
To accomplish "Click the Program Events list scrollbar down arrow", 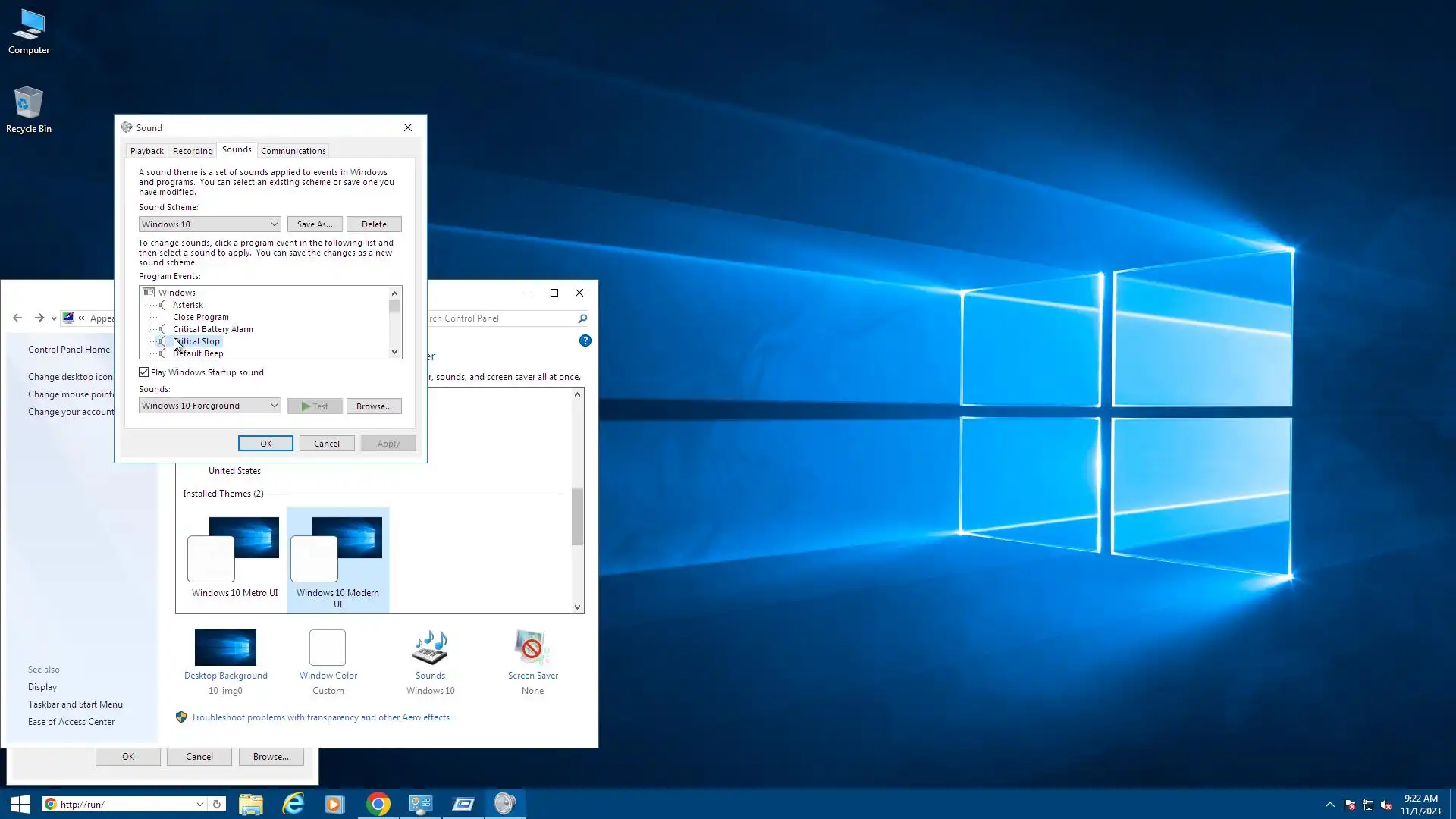I will (394, 352).
